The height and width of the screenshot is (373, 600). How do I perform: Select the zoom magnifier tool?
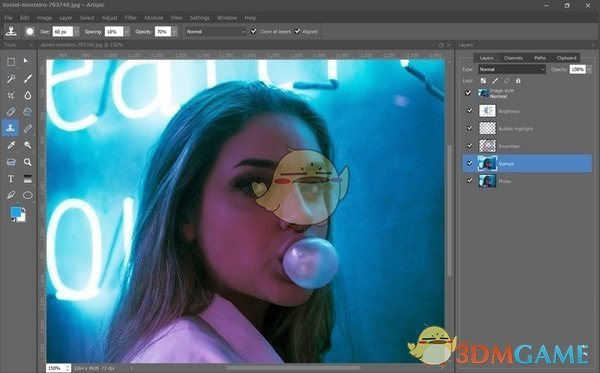click(x=28, y=162)
